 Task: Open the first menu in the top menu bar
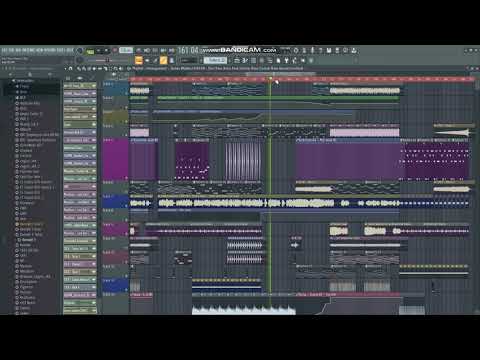click(x=5, y=51)
